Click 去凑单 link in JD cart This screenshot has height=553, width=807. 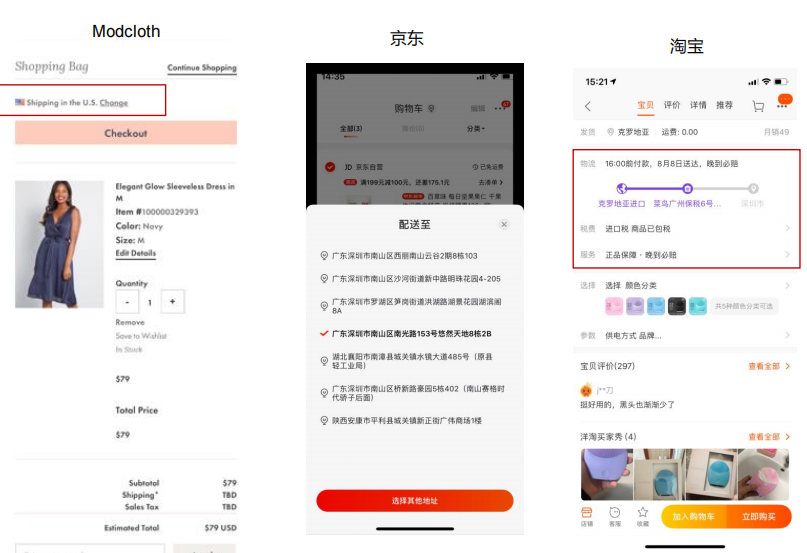tap(490, 182)
